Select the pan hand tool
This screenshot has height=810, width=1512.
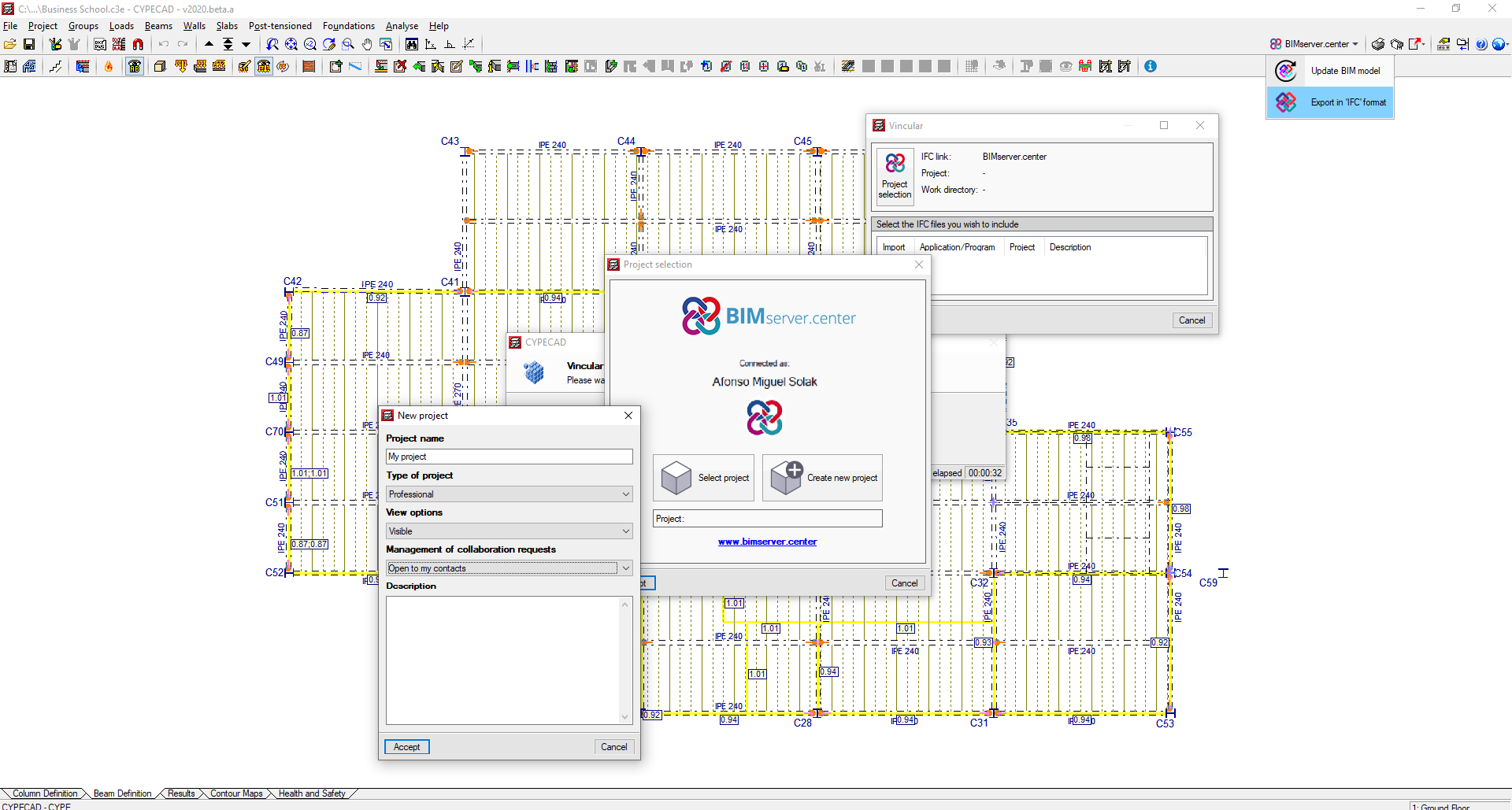pos(366,44)
